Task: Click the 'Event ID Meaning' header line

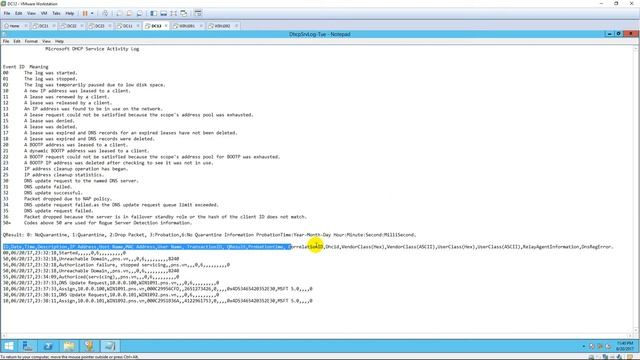Action: (x=26, y=67)
